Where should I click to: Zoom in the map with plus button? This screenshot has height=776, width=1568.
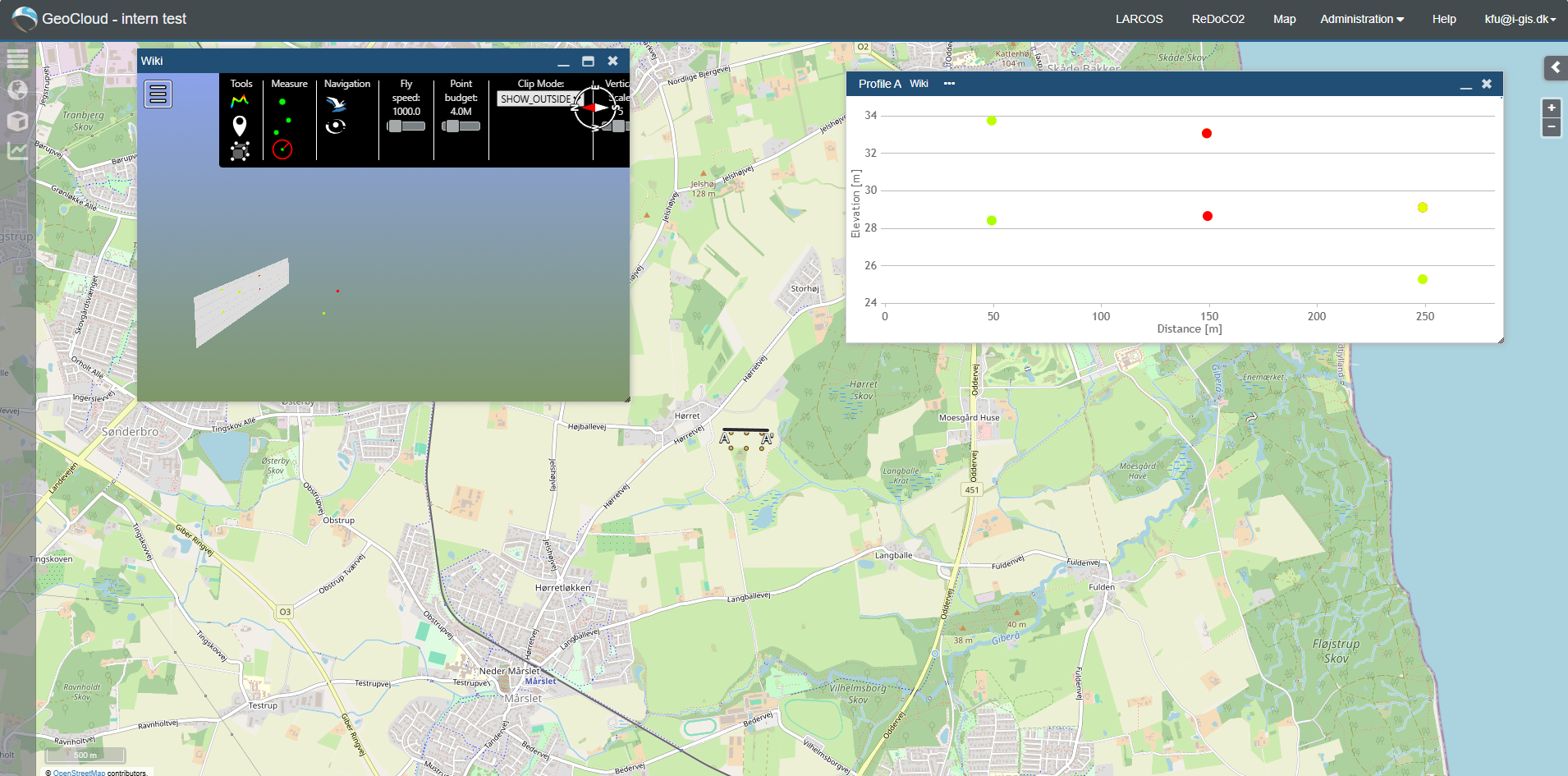pyautogui.click(x=1552, y=108)
